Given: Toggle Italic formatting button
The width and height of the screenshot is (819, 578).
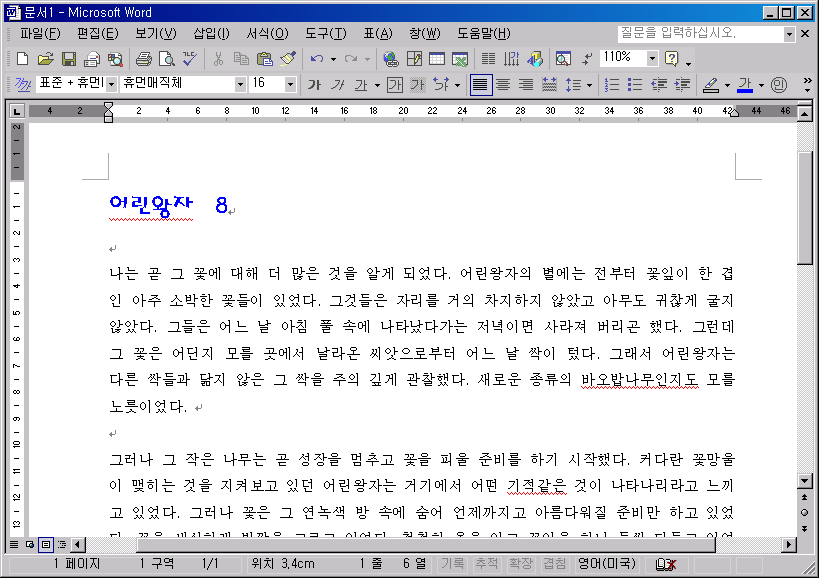Looking at the screenshot, I should click(x=338, y=85).
